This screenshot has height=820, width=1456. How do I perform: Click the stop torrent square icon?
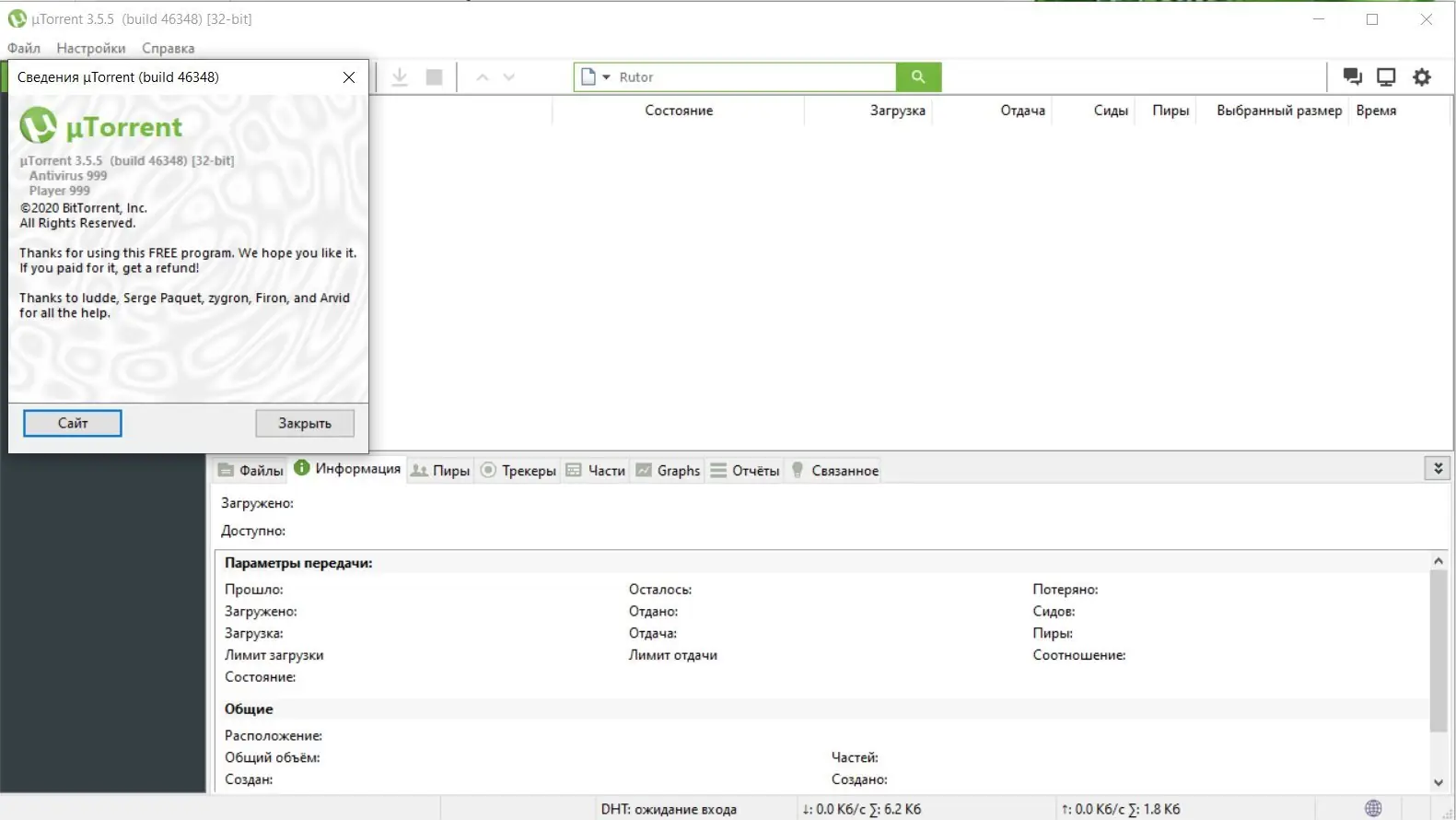[435, 77]
